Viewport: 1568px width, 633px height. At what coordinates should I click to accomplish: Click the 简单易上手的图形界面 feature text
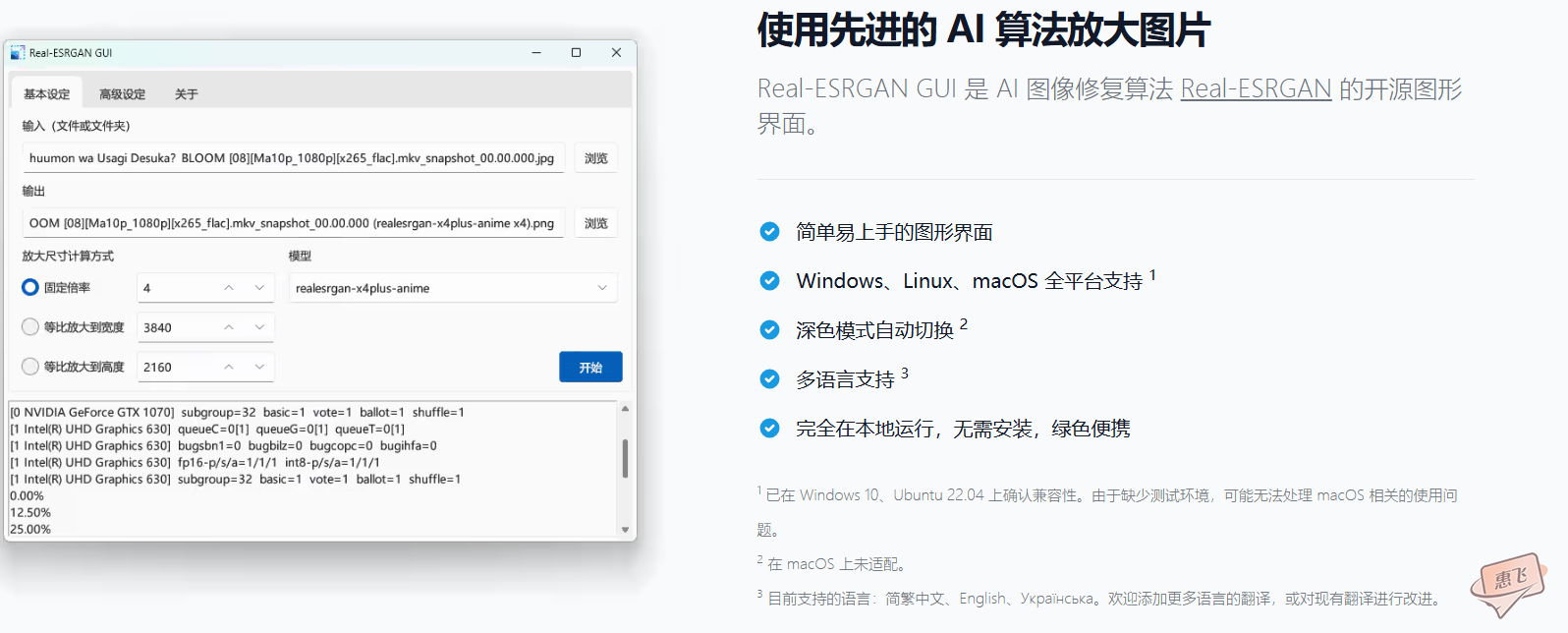894,232
